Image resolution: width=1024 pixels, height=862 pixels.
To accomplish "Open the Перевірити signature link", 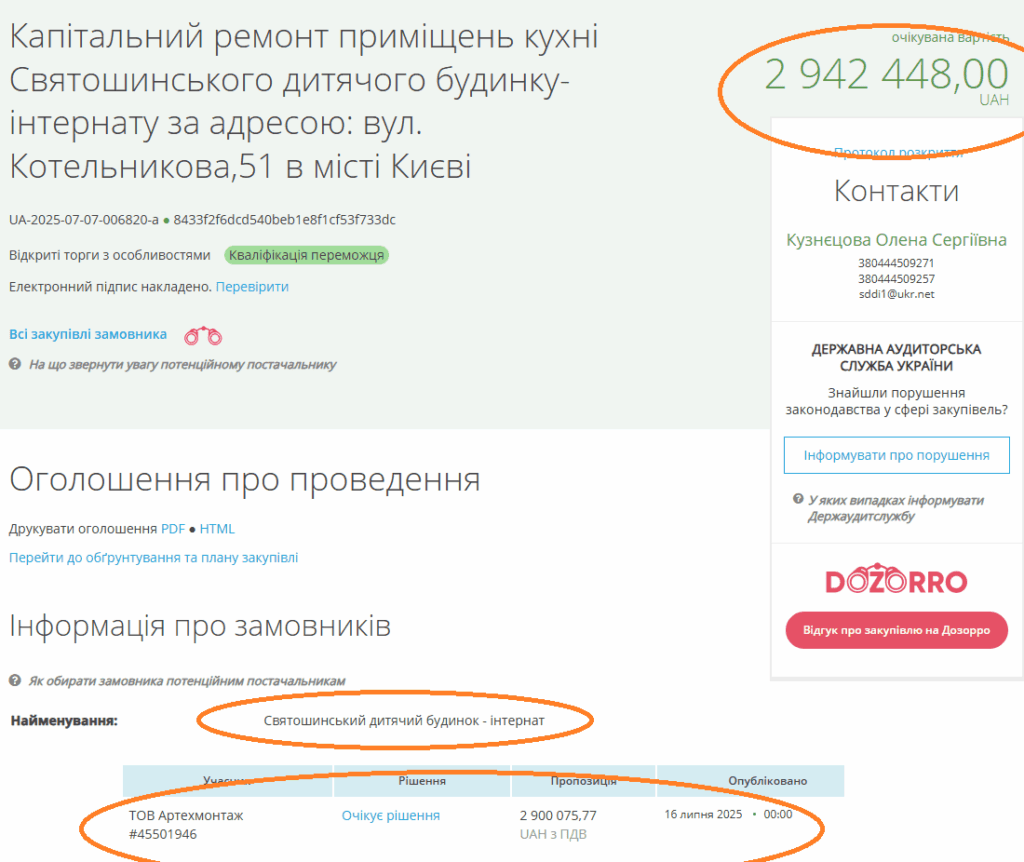I will click(x=252, y=287).
